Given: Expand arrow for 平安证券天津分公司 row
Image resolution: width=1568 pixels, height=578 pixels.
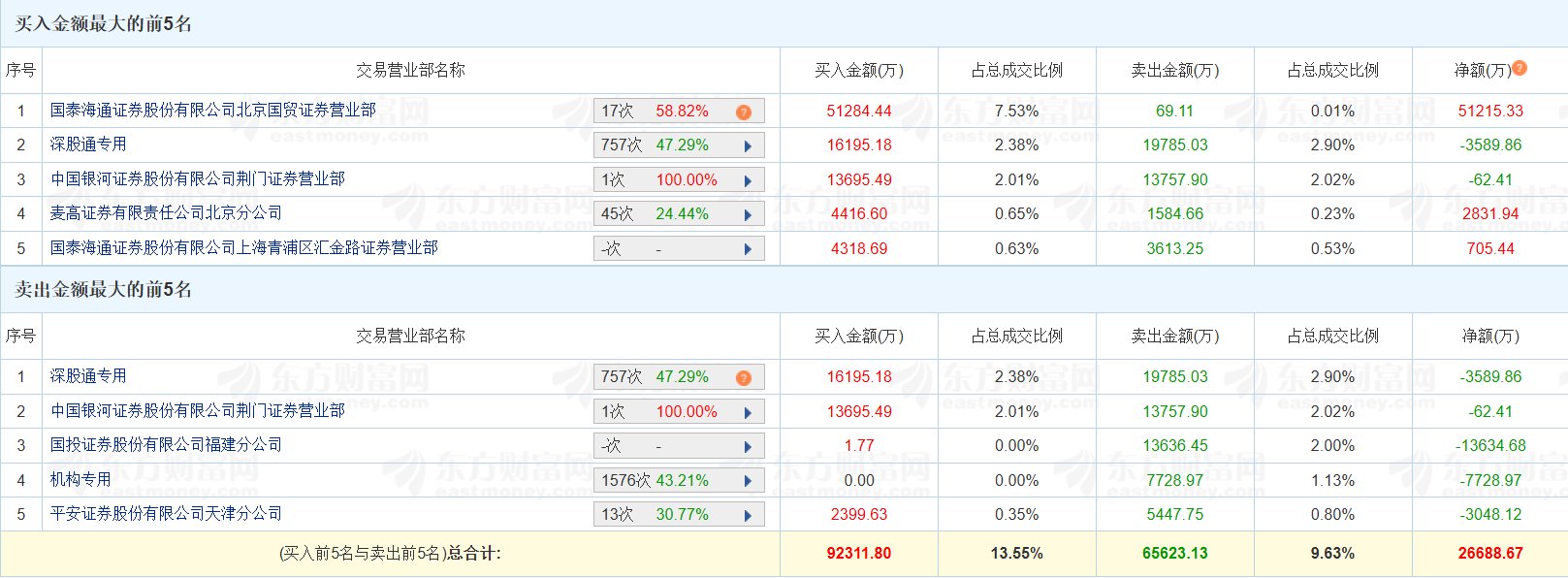Looking at the screenshot, I should (x=748, y=516).
